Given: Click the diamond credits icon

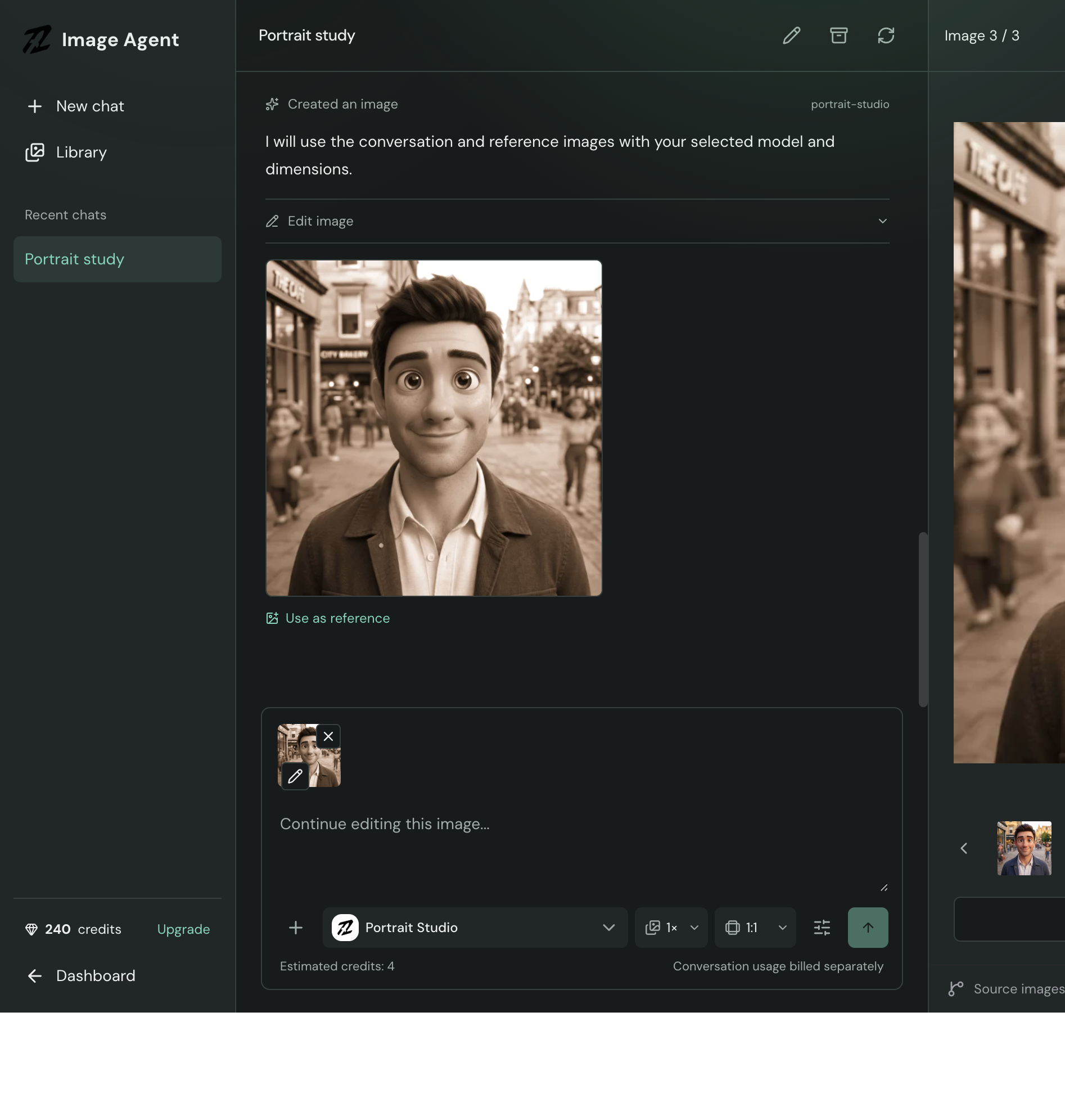Looking at the screenshot, I should pyautogui.click(x=32, y=929).
